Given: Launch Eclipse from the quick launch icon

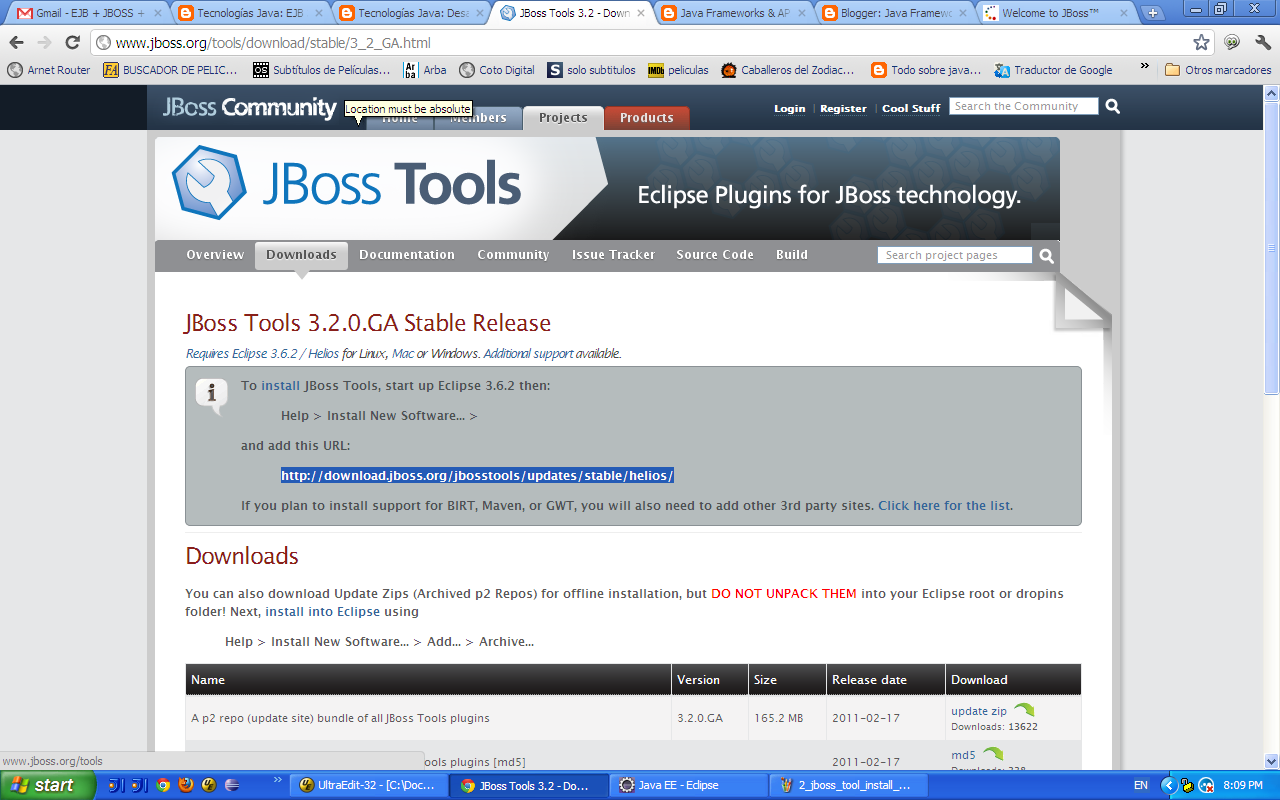Looking at the screenshot, I should click(232, 785).
